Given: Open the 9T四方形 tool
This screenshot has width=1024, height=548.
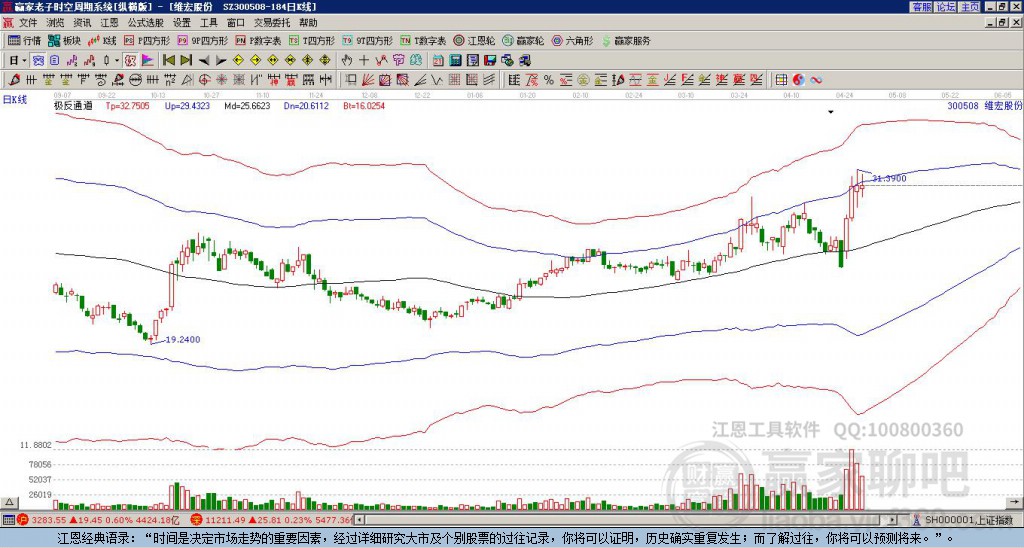Looking at the screenshot, I should pos(368,40).
